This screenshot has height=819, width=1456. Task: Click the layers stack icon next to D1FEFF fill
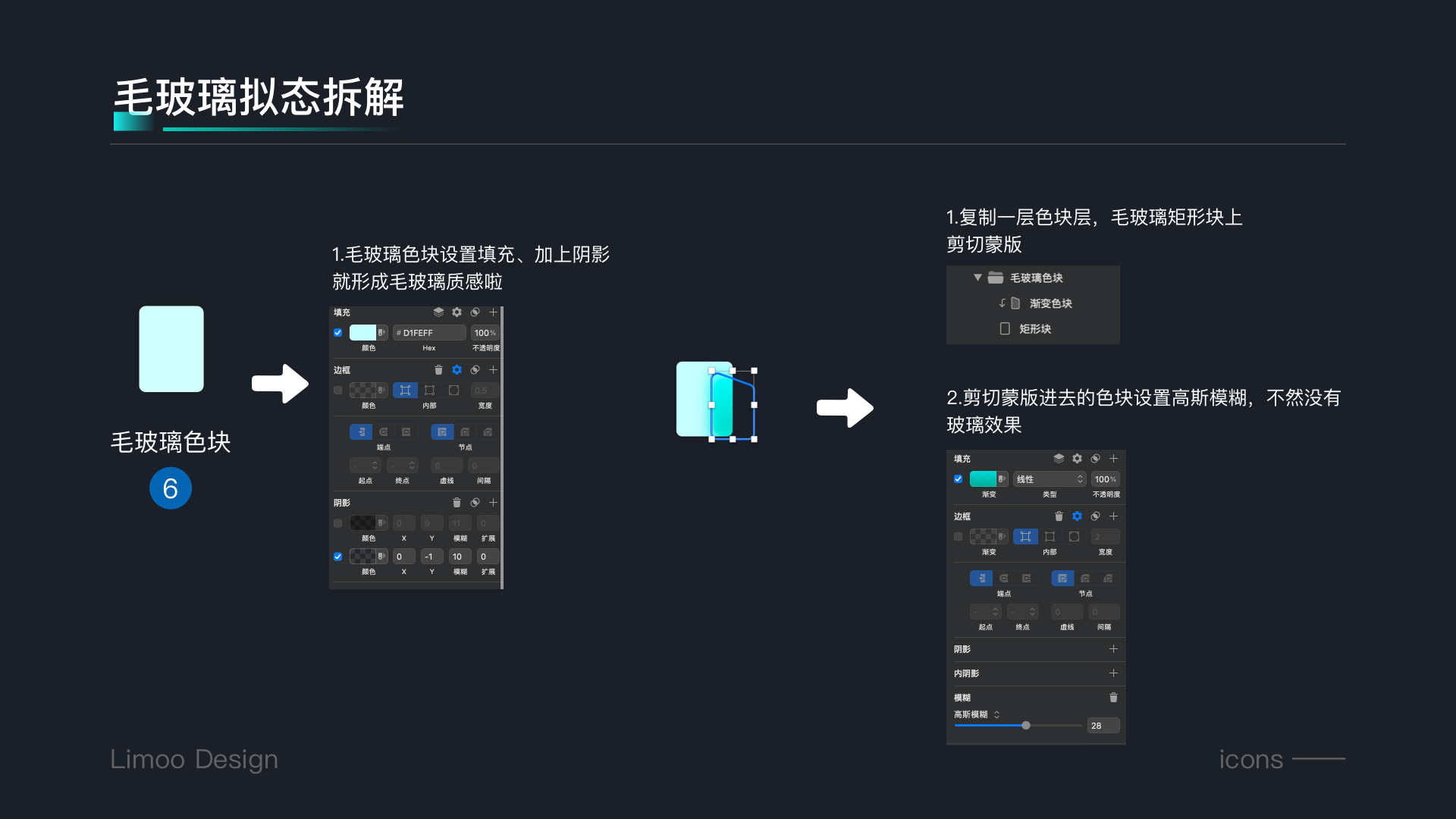tap(438, 312)
